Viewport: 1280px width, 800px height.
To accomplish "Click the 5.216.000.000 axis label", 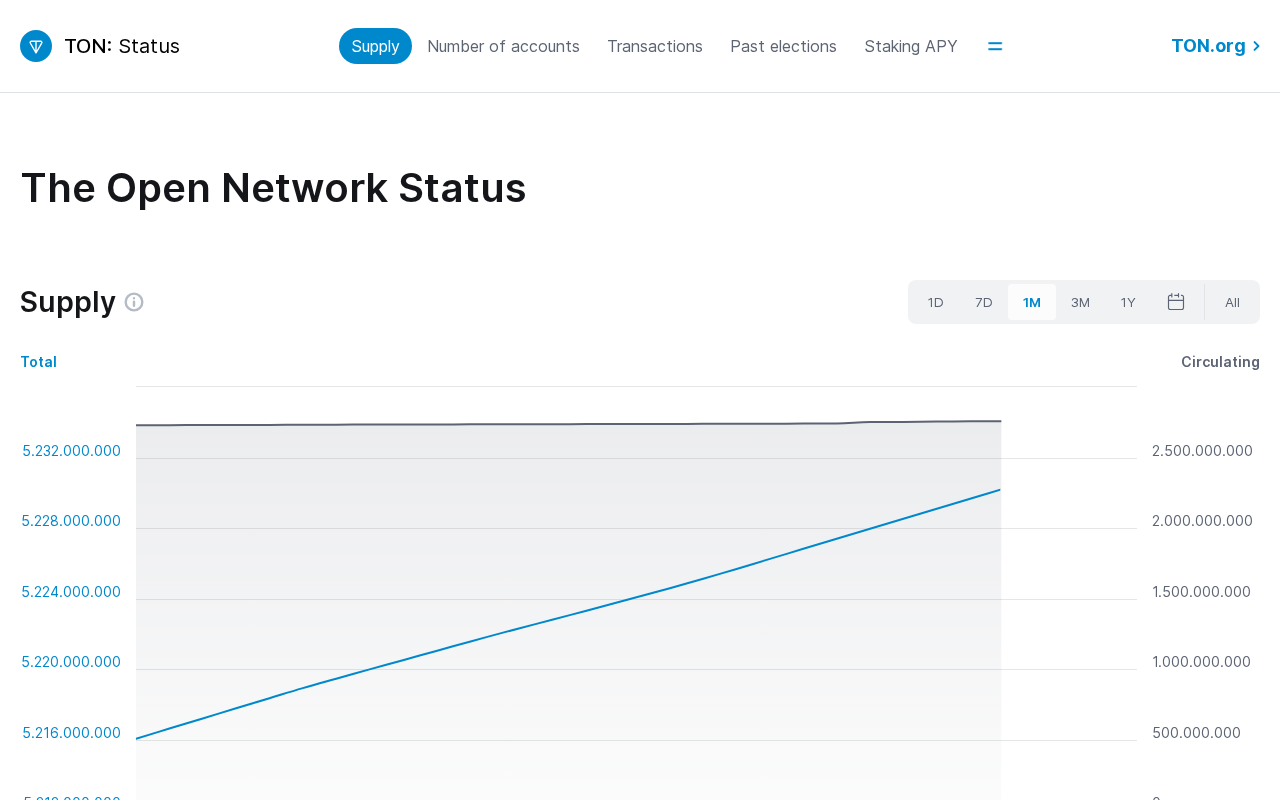I will point(71,733).
